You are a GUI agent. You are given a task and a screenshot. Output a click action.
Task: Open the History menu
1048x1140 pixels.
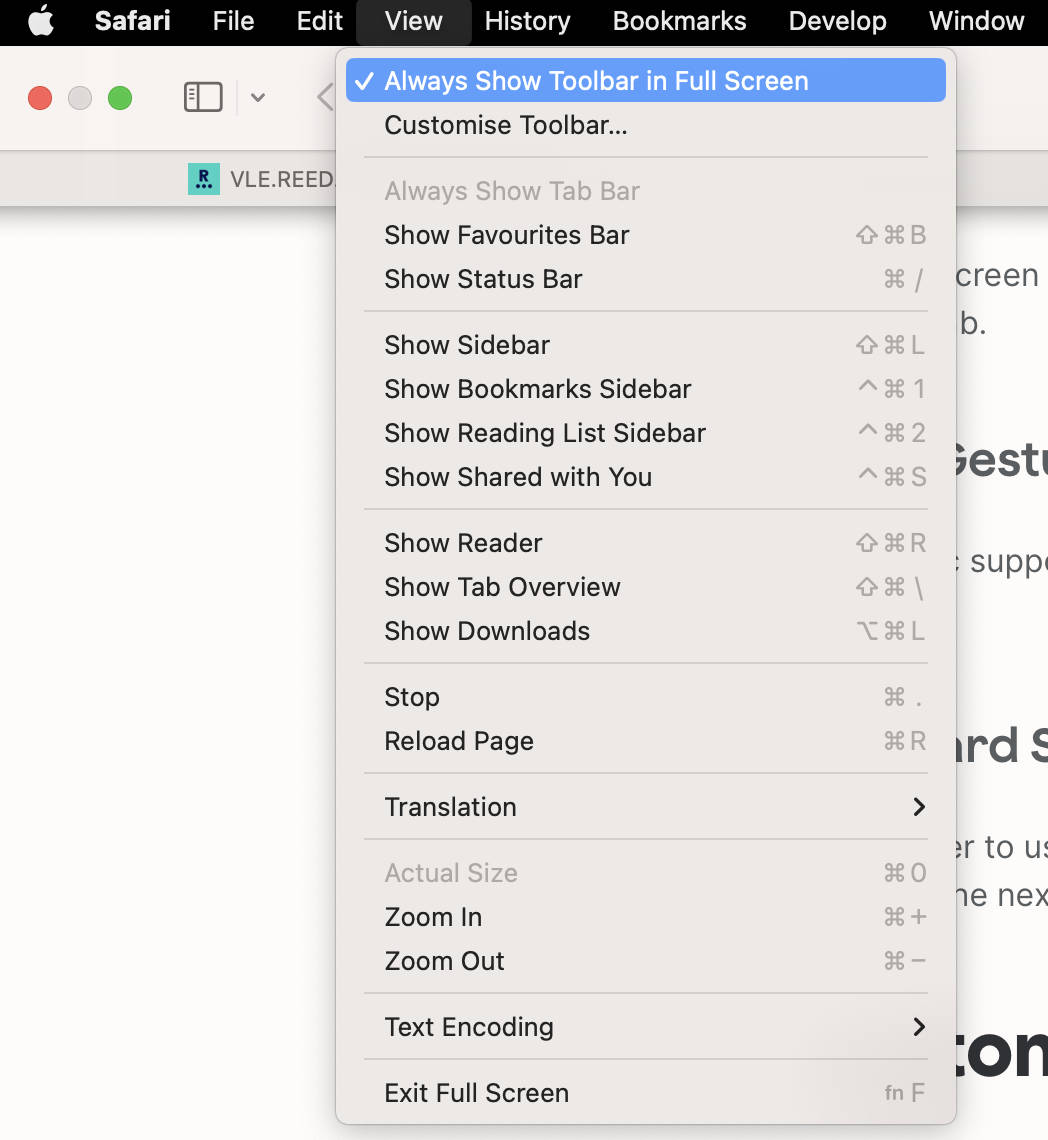527,21
